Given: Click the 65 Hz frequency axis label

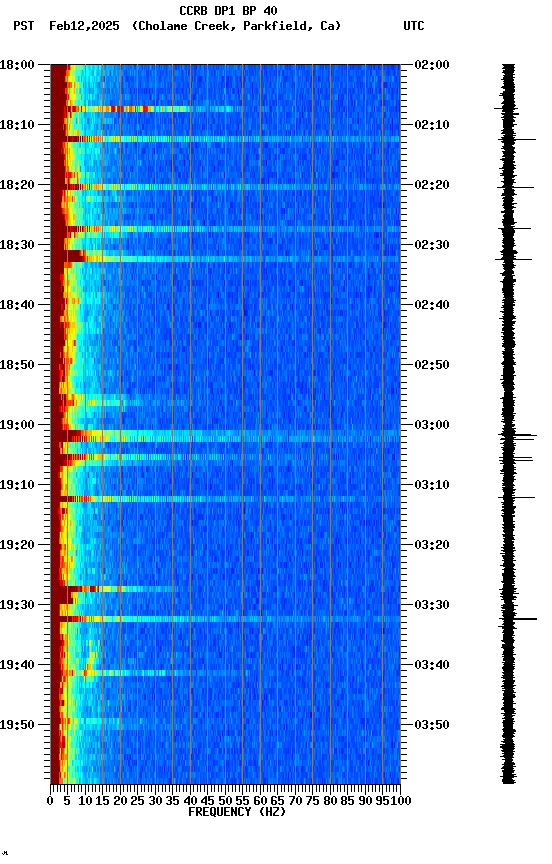Looking at the screenshot, I should [278, 801].
